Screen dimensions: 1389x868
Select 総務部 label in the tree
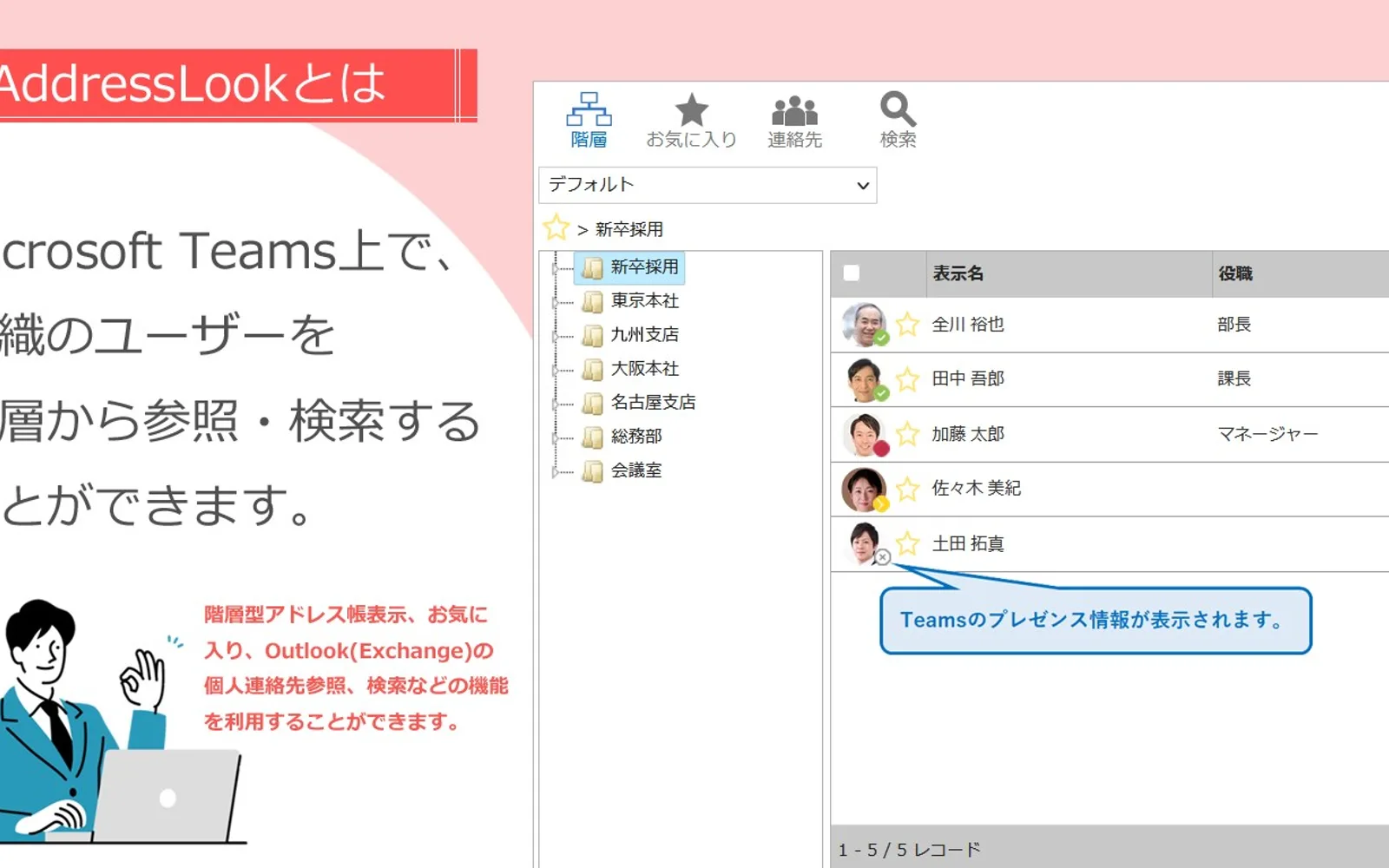point(636,437)
